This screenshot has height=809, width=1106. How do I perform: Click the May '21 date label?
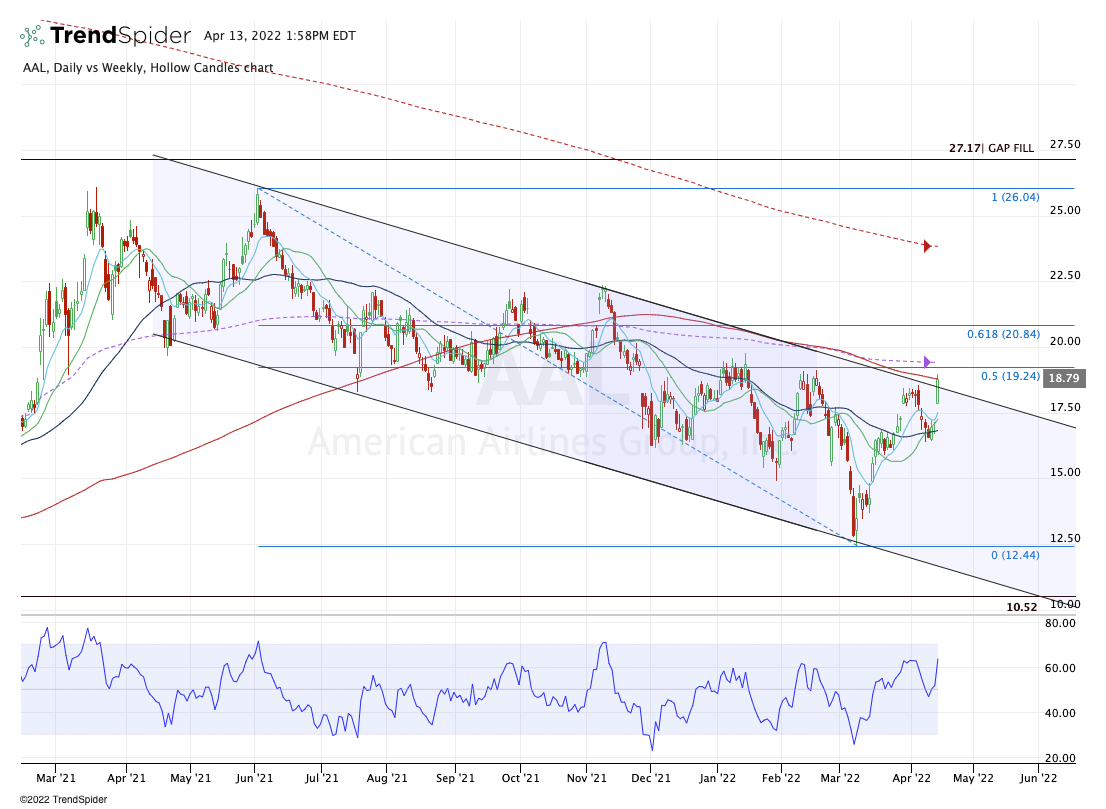click(190, 778)
